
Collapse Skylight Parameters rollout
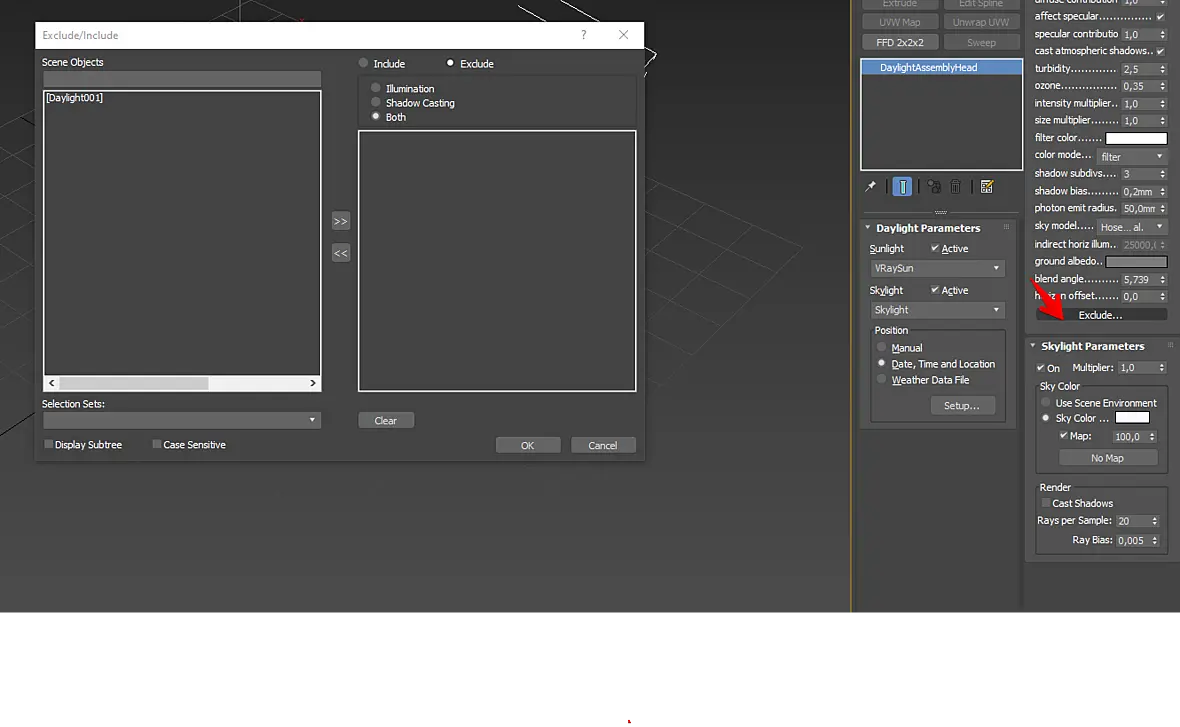(1032, 345)
